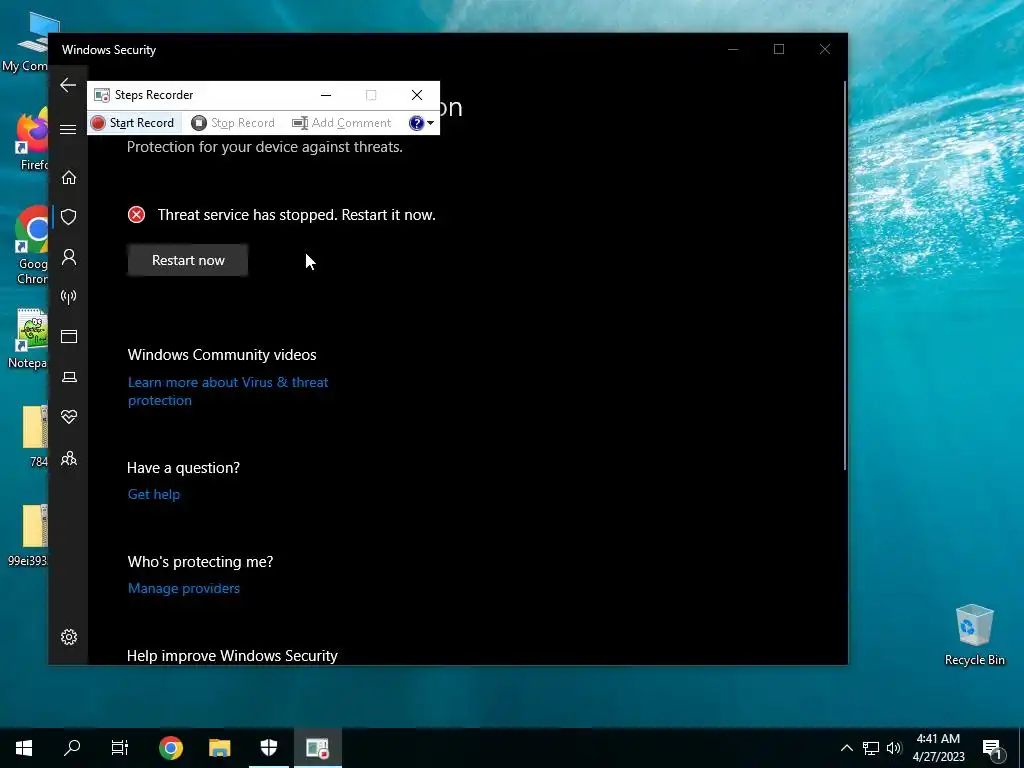Open Steps Recorder help dropdown arrow
The height and width of the screenshot is (768, 1024).
[430, 123]
